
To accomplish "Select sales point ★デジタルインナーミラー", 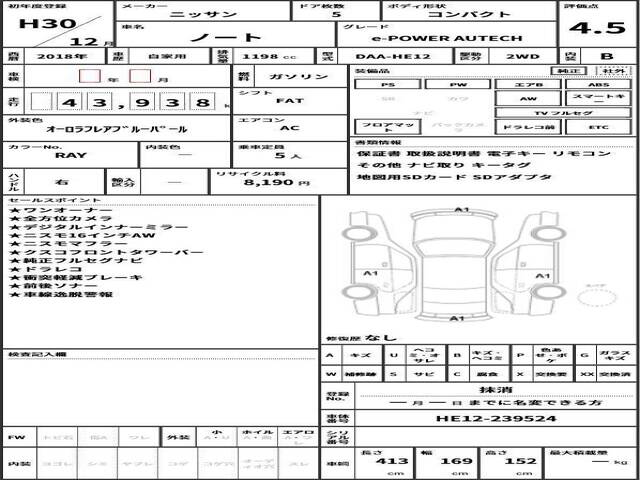I will click(x=99, y=227).
